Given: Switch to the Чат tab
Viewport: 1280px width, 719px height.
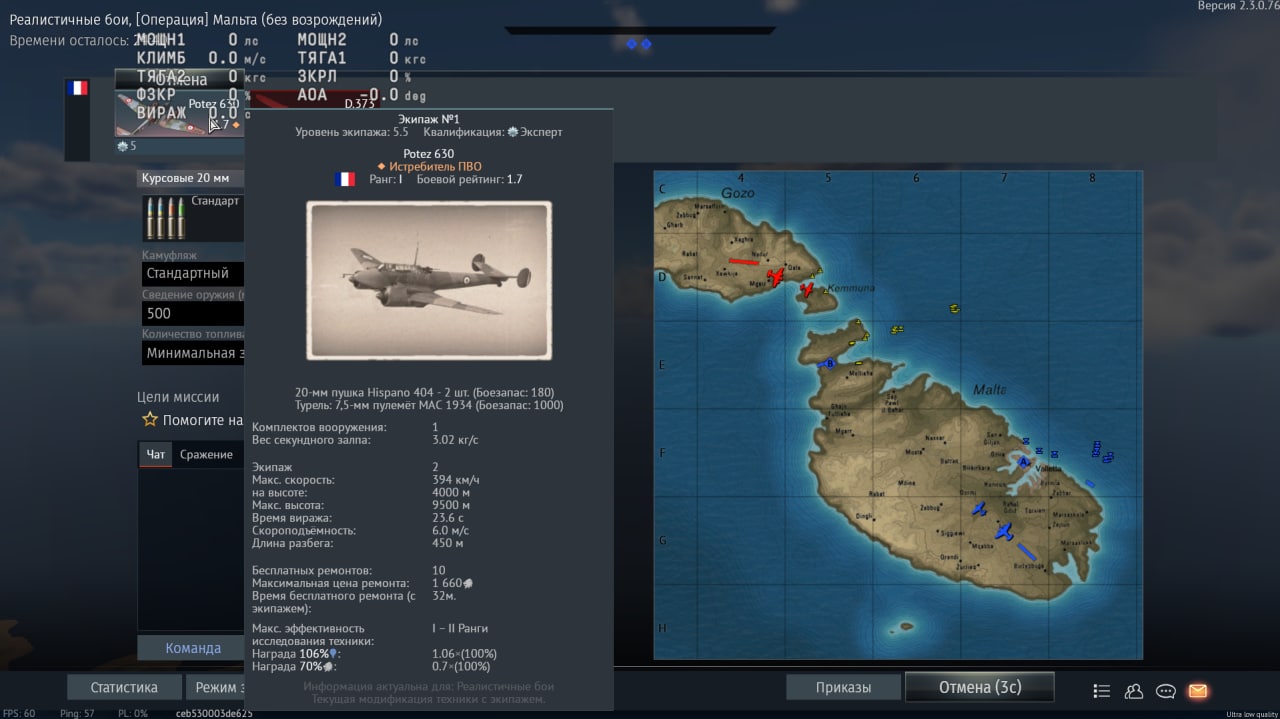Looking at the screenshot, I should pos(156,455).
